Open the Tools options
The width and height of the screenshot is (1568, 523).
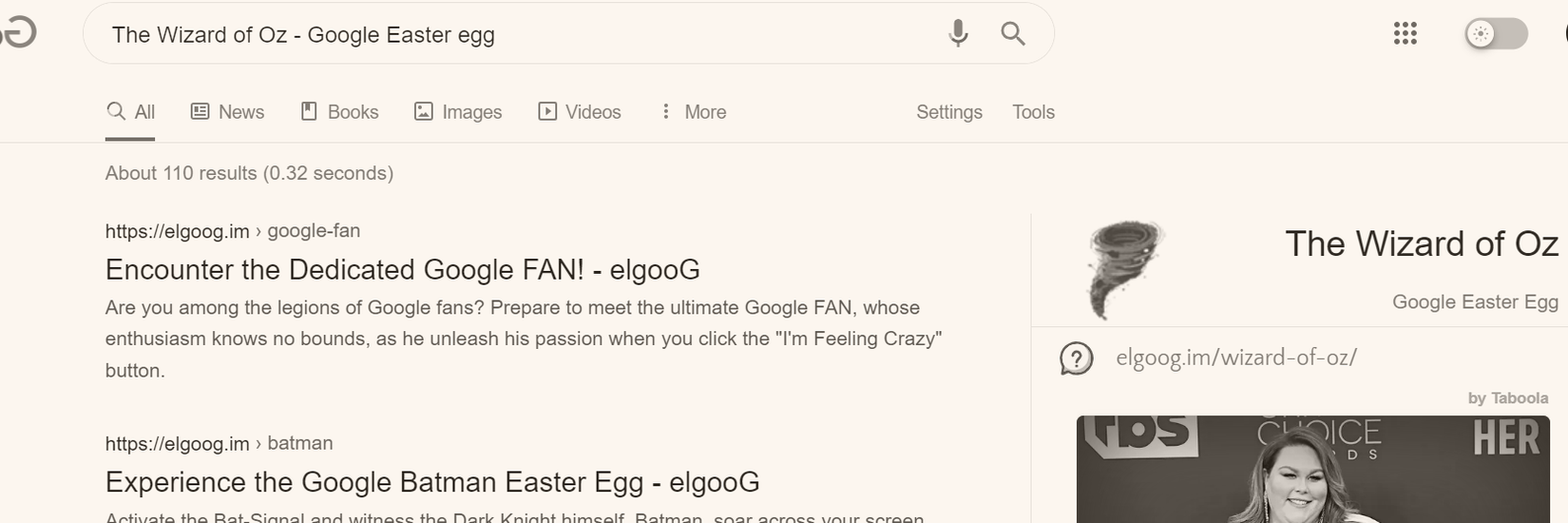tap(1033, 112)
